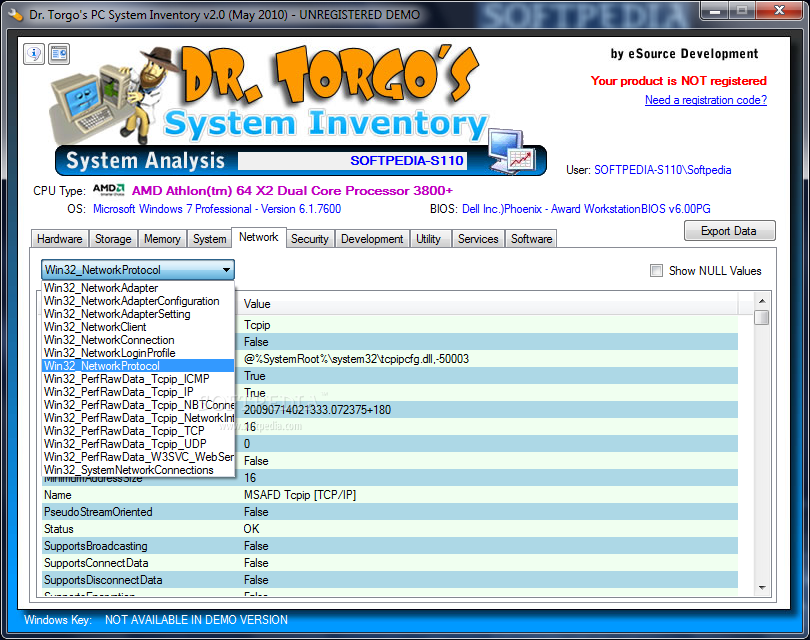
Task: Click the info icon button
Action: pos(34,54)
